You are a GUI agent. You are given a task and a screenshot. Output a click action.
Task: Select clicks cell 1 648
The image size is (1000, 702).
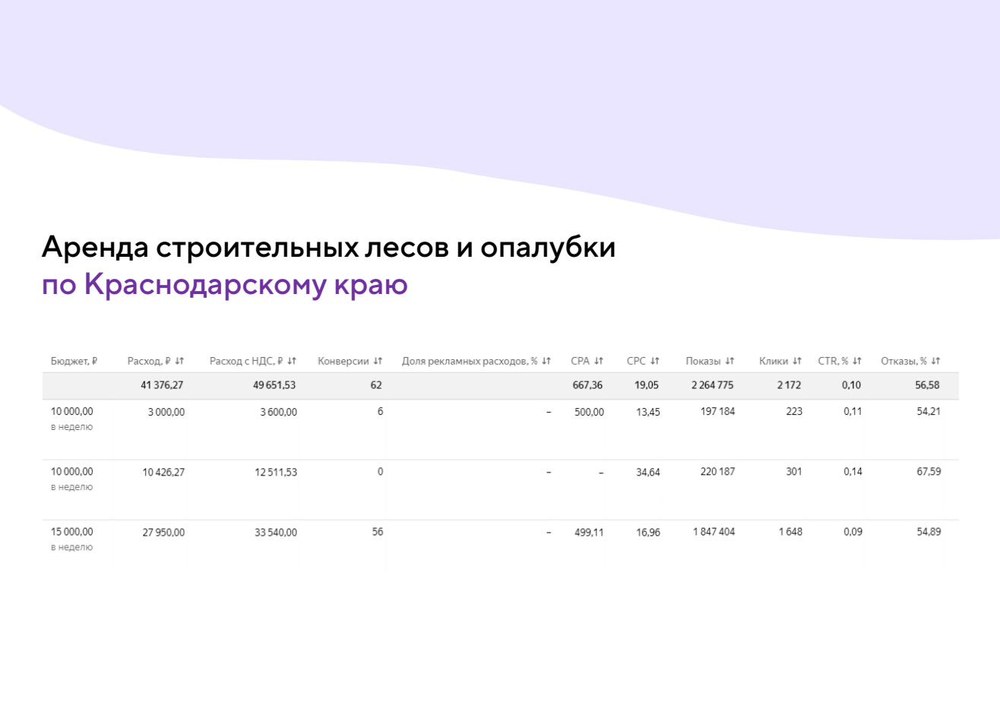click(x=790, y=532)
